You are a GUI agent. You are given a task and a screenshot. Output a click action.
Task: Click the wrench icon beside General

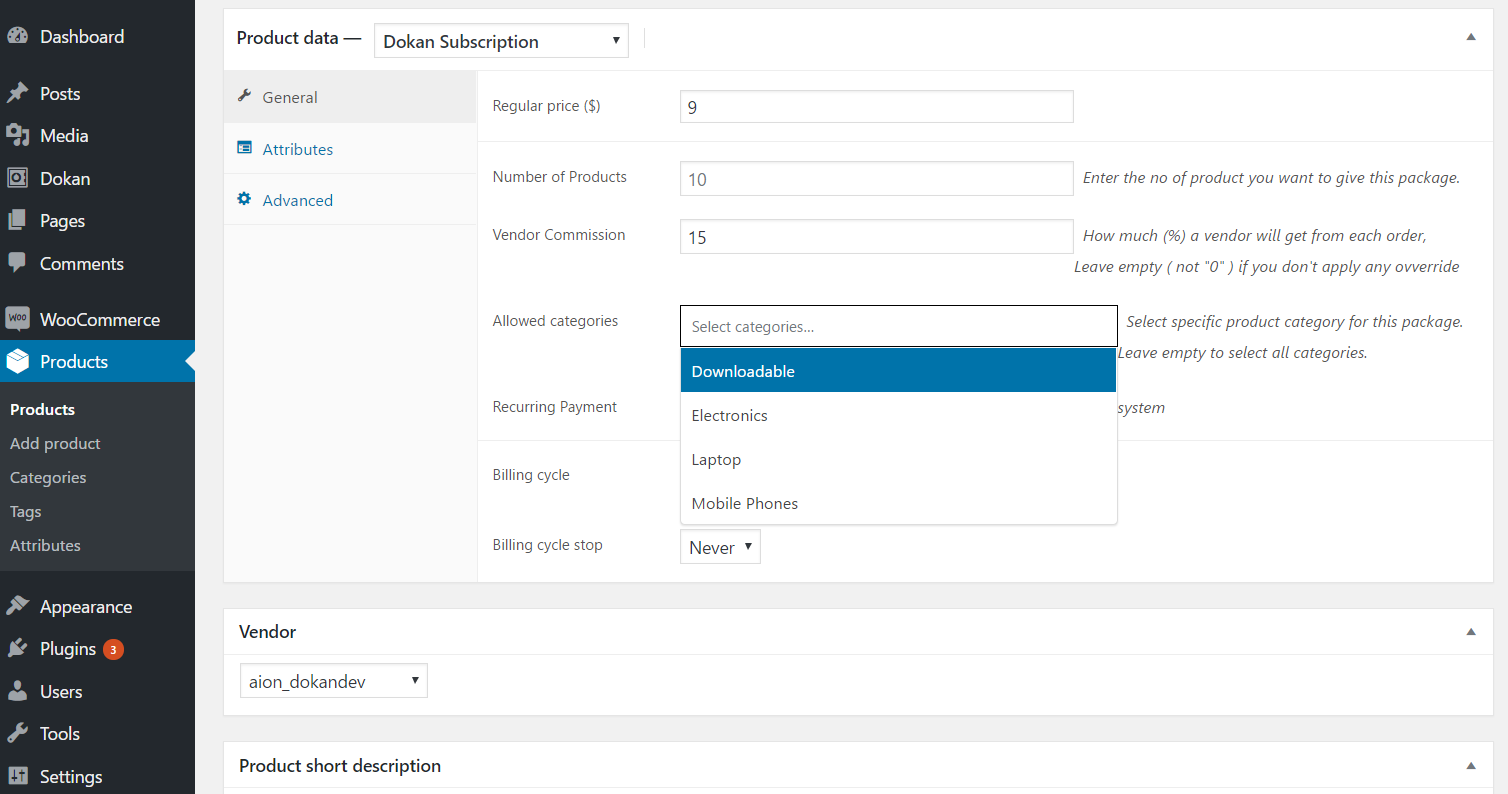[x=244, y=96]
